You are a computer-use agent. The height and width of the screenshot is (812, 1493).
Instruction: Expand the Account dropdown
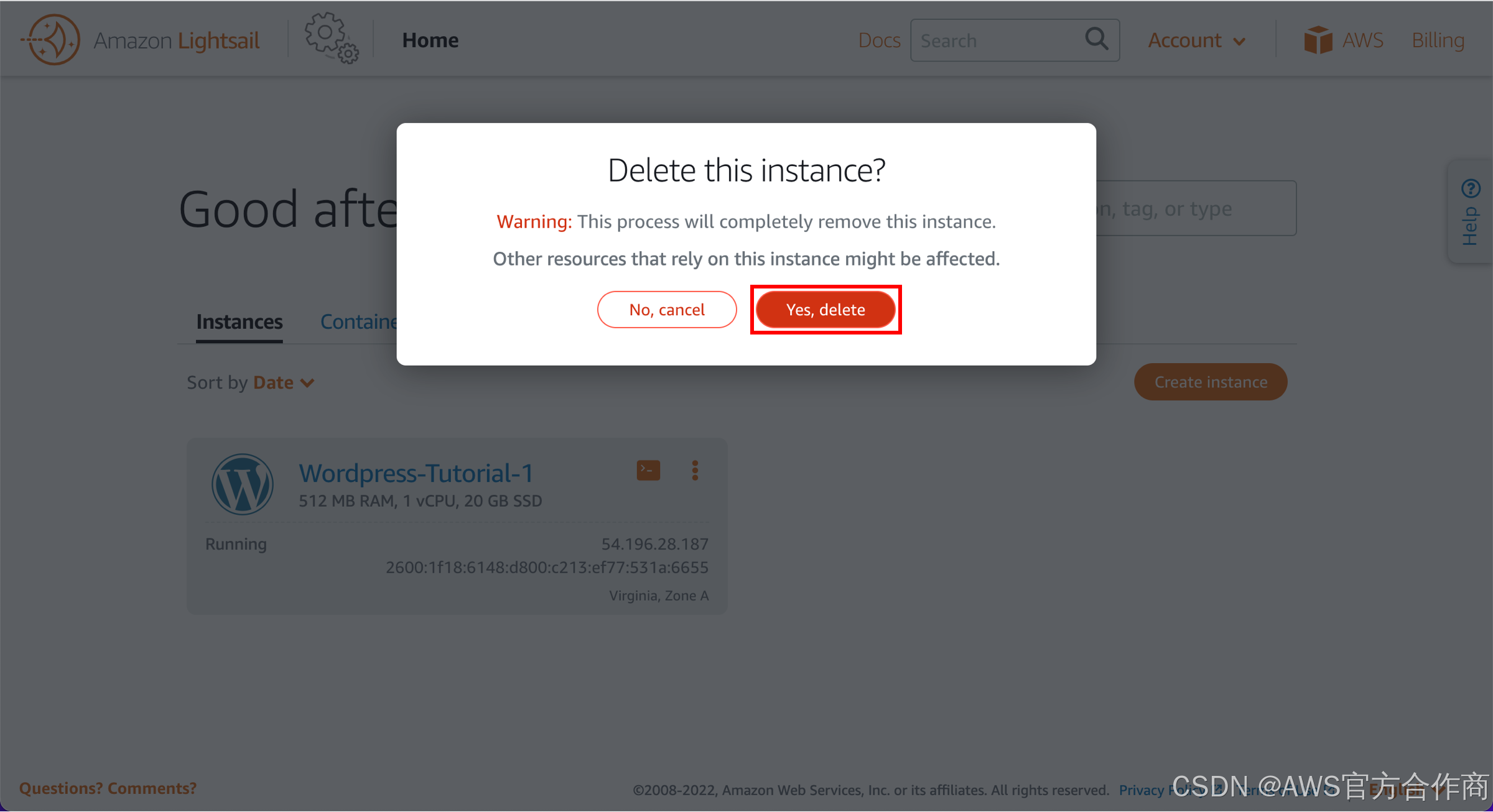[x=1196, y=40]
